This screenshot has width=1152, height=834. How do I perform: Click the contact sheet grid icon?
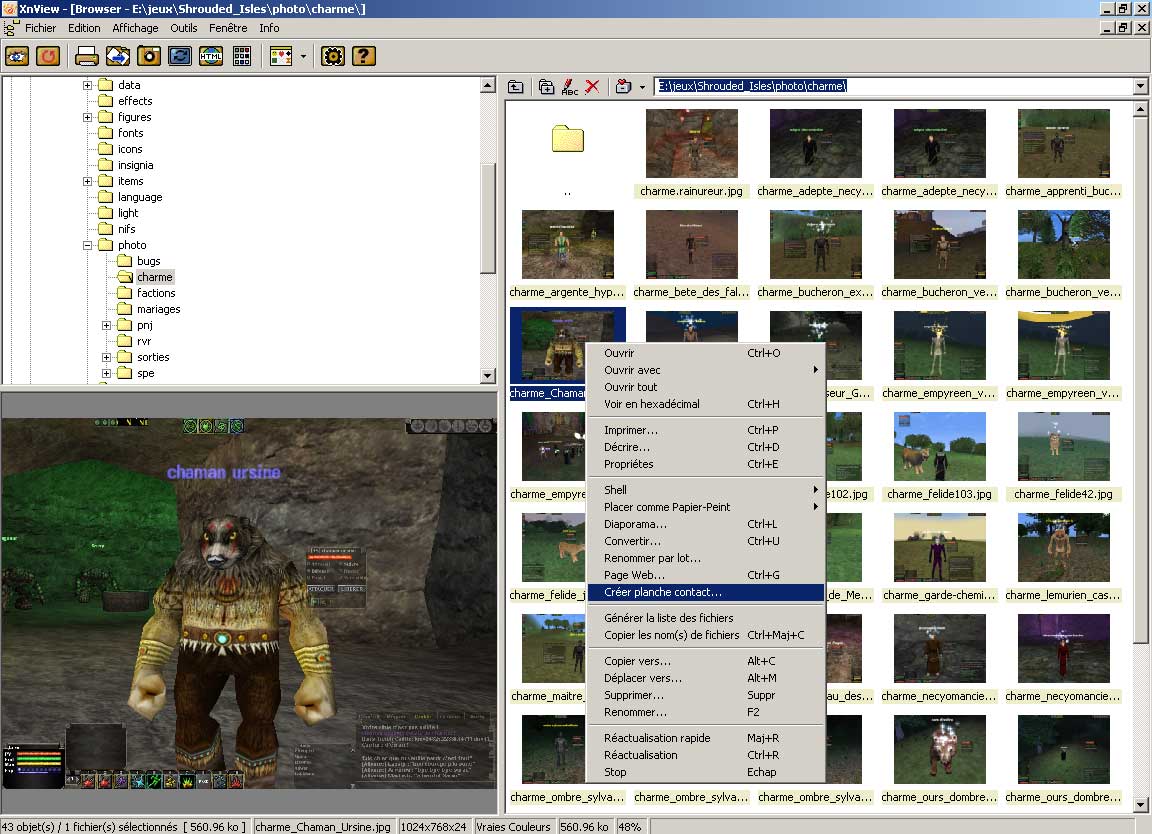[x=242, y=56]
